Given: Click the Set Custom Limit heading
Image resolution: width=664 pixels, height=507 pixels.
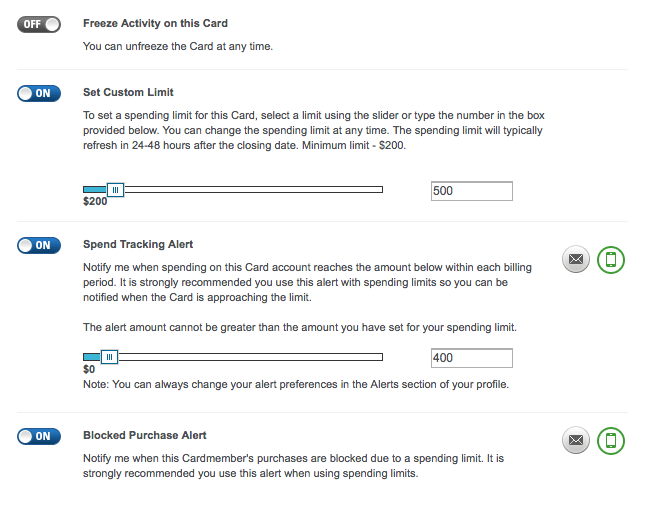Looking at the screenshot, I should pos(129,93).
